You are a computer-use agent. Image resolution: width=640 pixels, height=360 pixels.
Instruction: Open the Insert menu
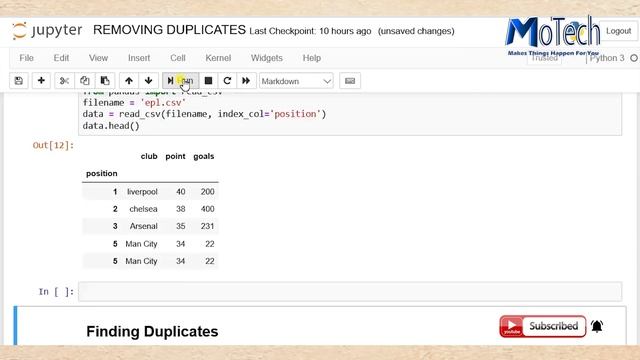pos(139,58)
